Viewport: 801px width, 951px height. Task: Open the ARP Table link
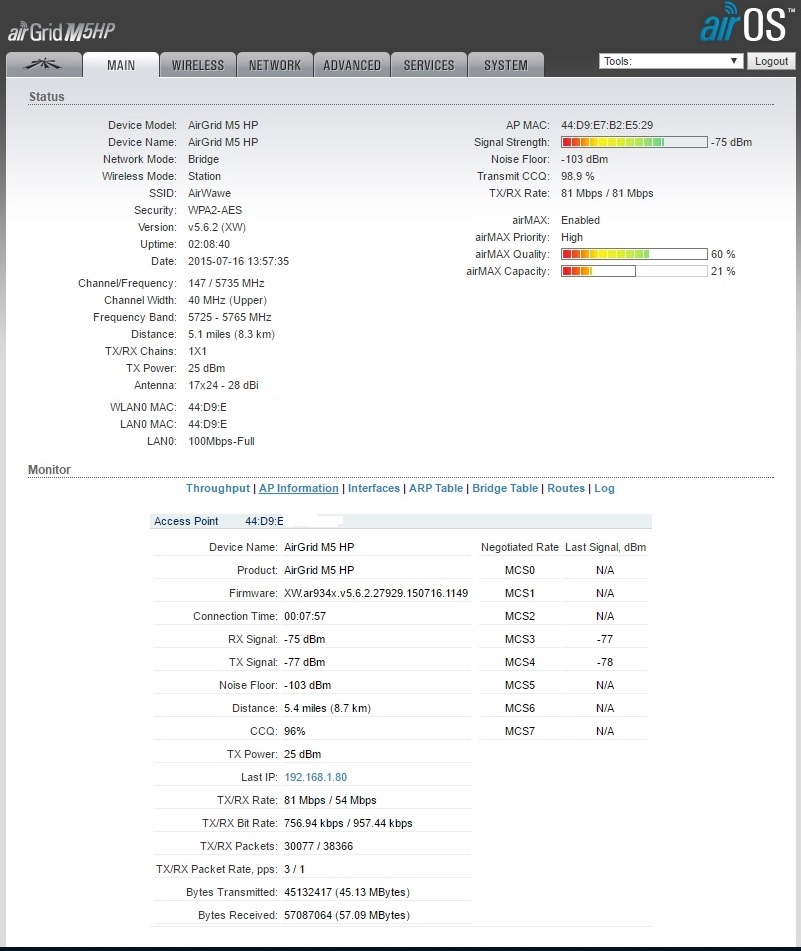[x=435, y=488]
